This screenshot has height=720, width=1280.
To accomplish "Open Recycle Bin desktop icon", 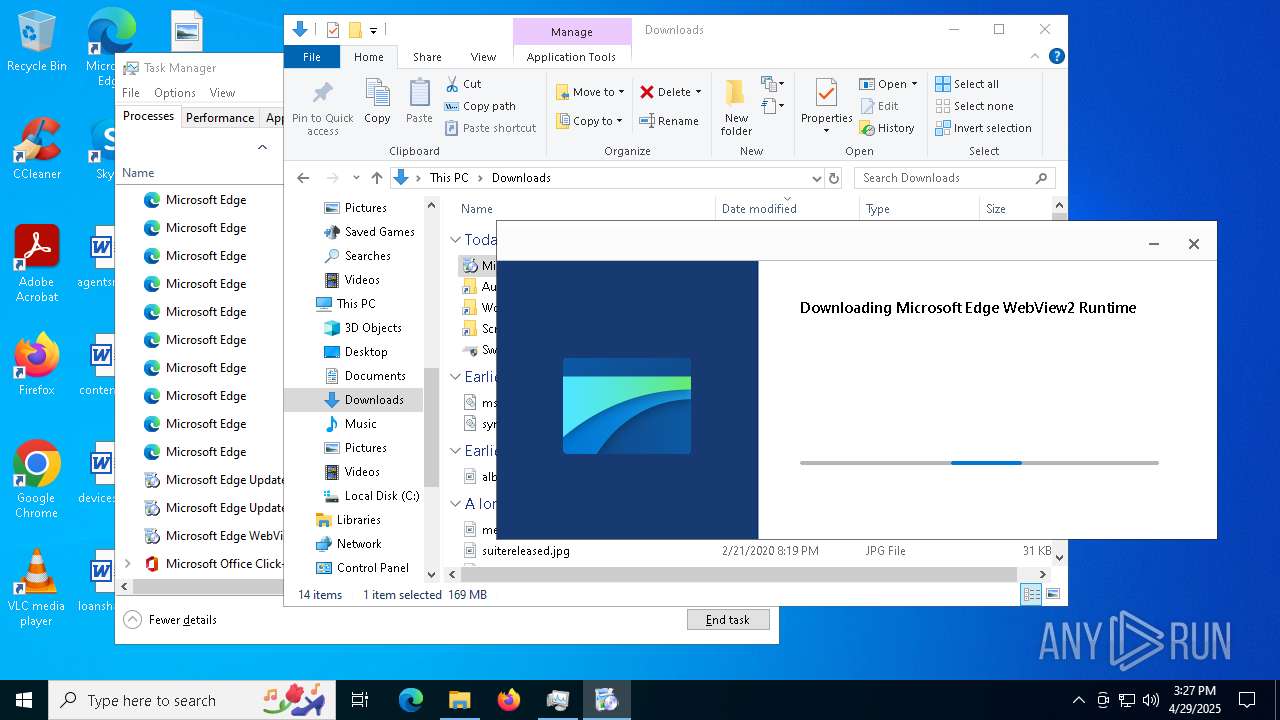I will [x=36, y=42].
